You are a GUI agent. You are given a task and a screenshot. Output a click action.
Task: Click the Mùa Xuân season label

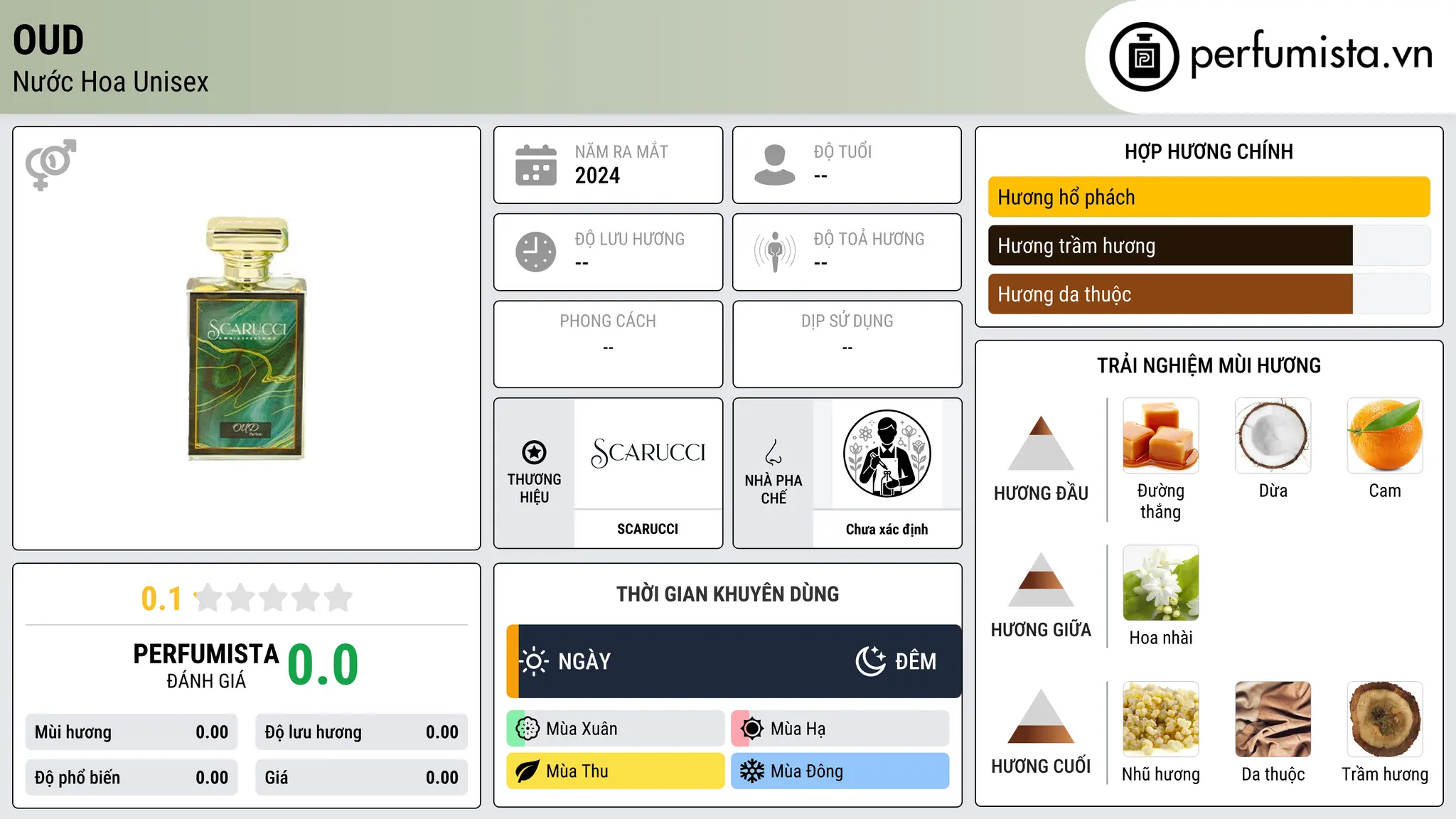(x=582, y=729)
